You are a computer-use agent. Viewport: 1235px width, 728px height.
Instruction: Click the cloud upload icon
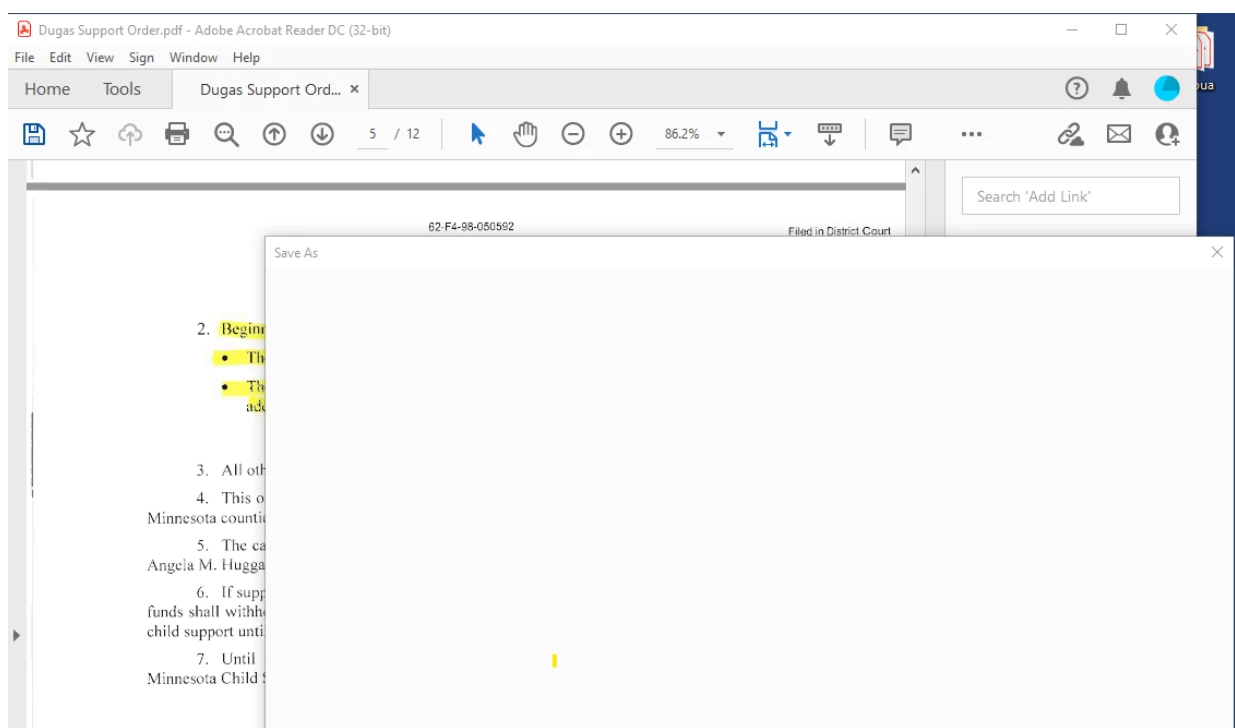pyautogui.click(x=130, y=133)
